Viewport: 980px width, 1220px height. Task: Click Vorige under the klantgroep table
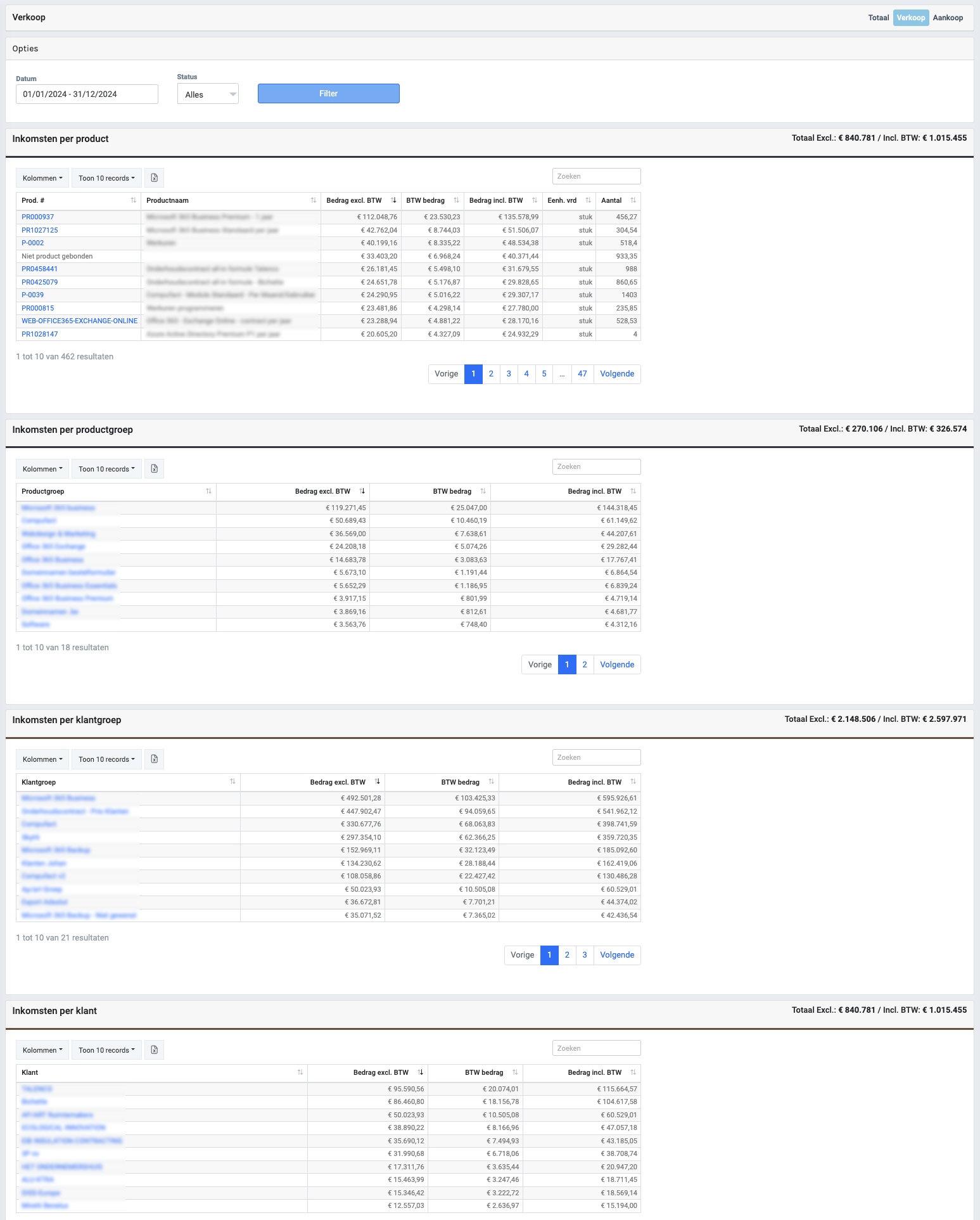[523, 955]
